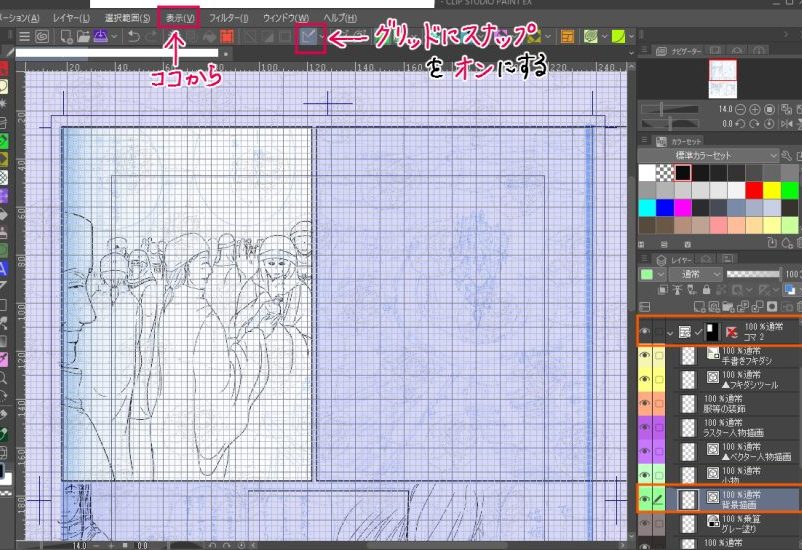Click the Undo arrow in command bar

click(x=134, y=37)
